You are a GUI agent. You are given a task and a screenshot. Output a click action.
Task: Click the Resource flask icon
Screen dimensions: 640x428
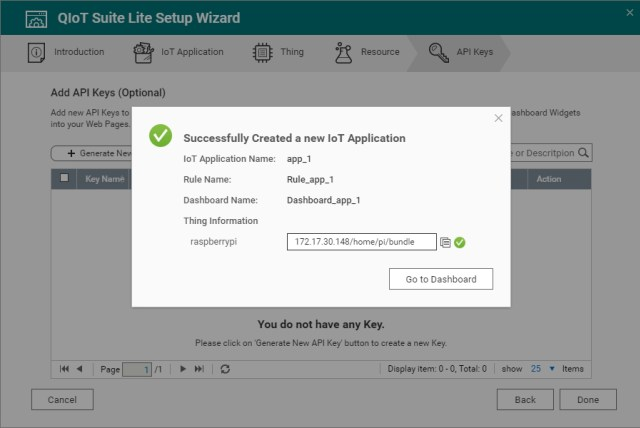[343, 53]
